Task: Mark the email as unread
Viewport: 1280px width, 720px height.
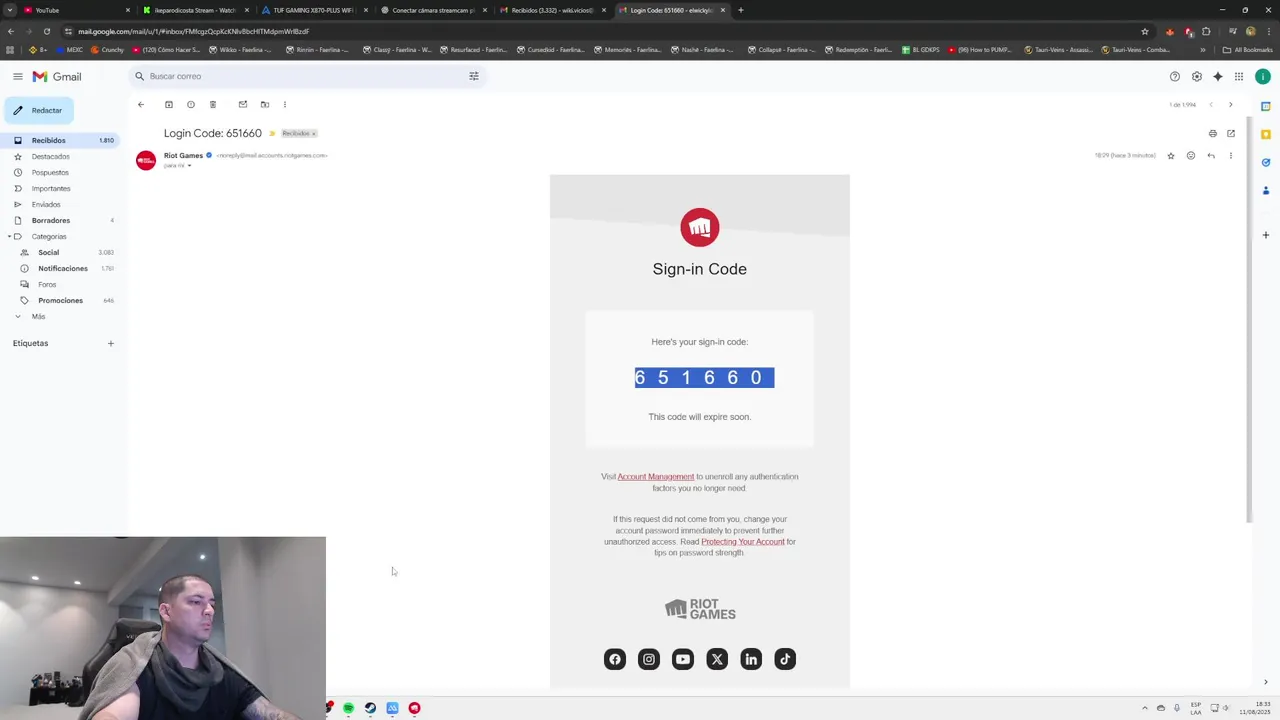Action: pos(243,104)
